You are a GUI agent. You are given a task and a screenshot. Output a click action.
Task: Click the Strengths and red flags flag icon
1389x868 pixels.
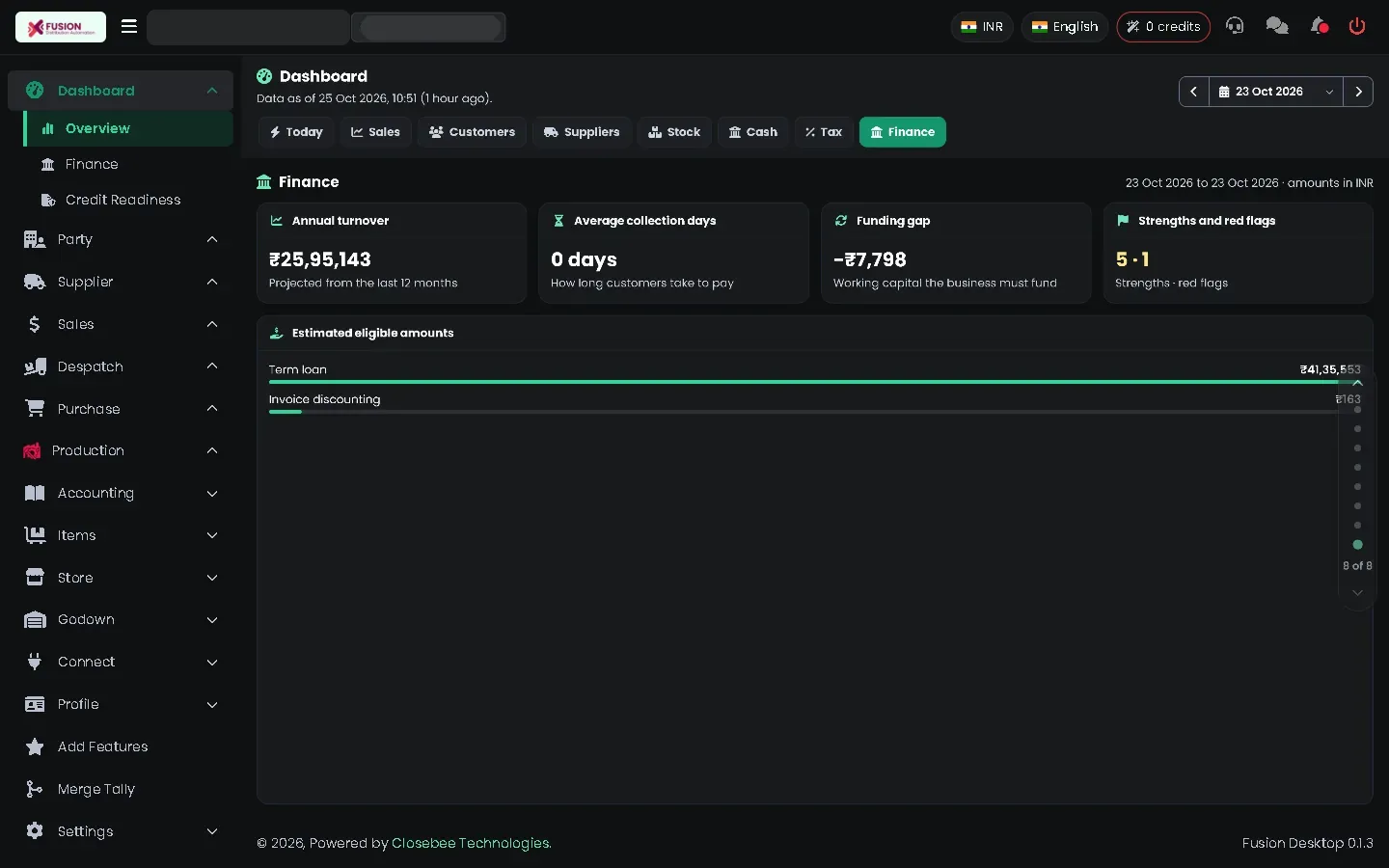[1123, 221]
